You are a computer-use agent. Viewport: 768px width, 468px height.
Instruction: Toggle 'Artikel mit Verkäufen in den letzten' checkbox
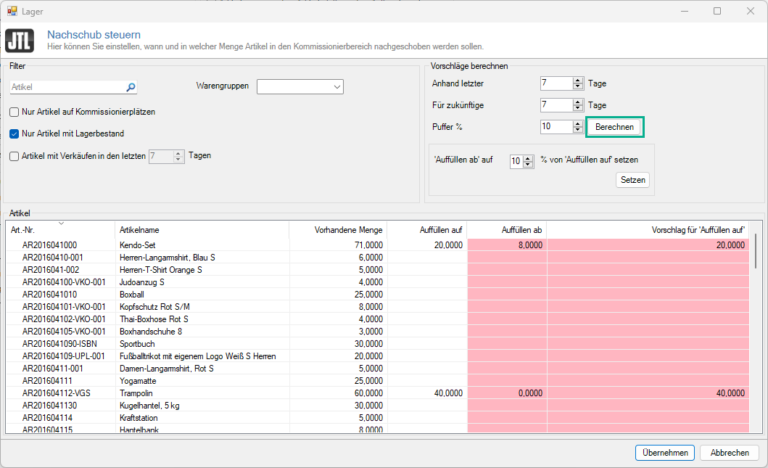[x=14, y=155]
